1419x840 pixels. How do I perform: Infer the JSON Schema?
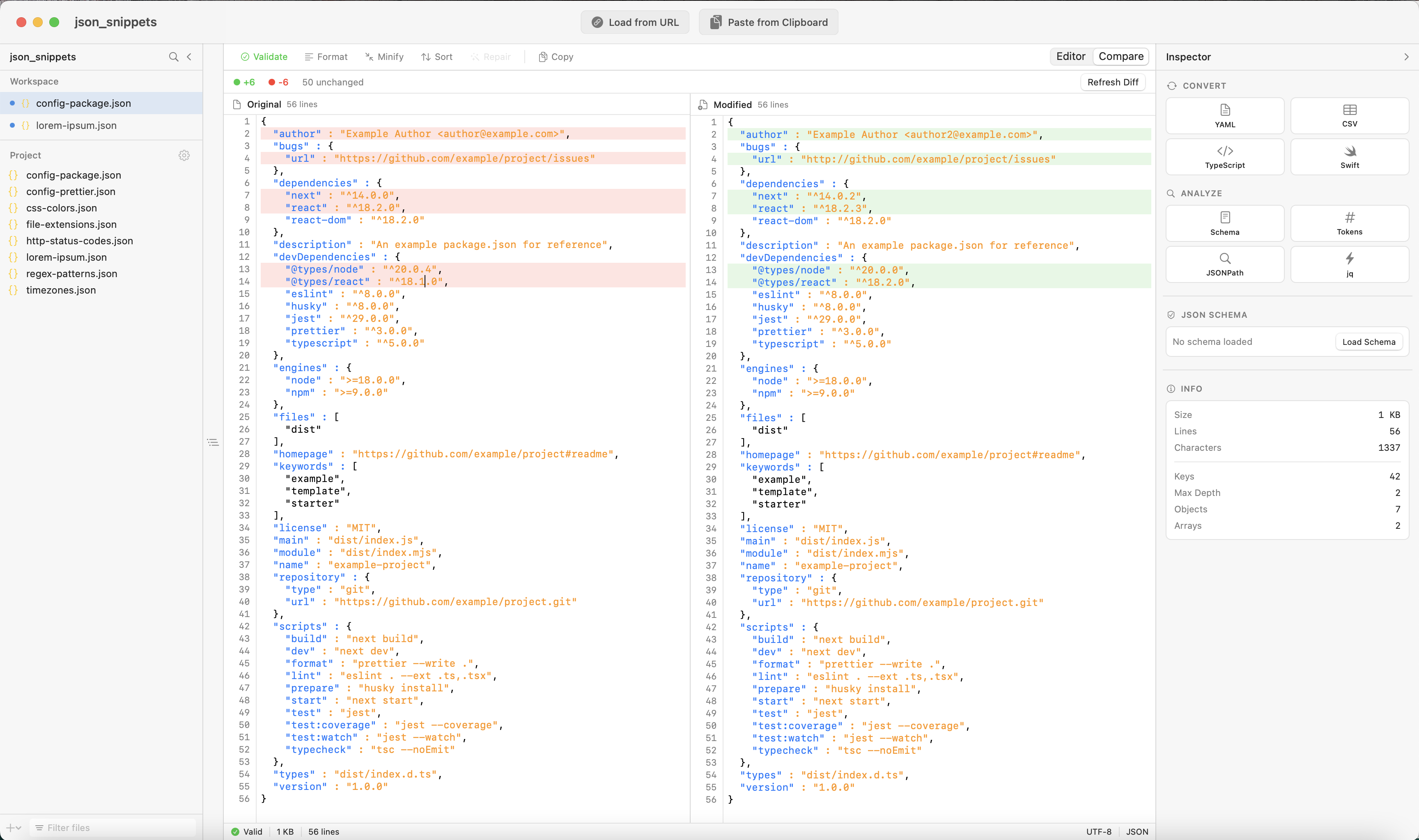(x=1224, y=223)
